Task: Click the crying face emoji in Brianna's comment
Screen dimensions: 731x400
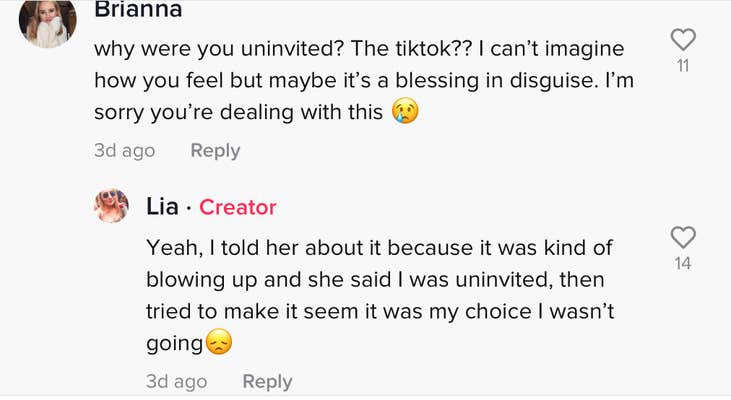Action: [x=405, y=111]
